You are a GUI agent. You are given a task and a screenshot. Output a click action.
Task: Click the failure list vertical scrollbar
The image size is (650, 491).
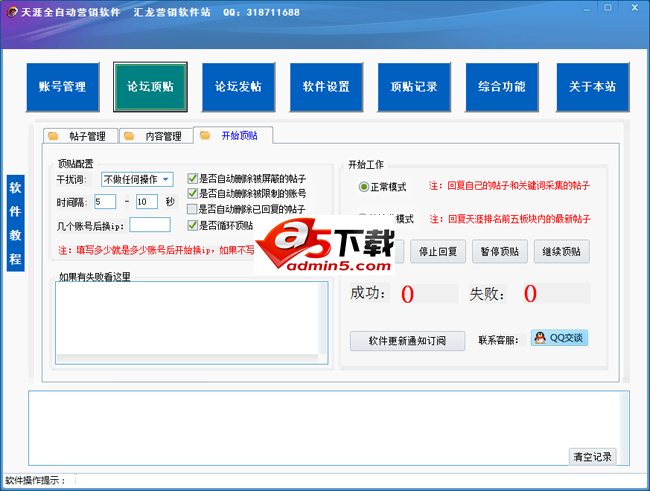[323, 318]
